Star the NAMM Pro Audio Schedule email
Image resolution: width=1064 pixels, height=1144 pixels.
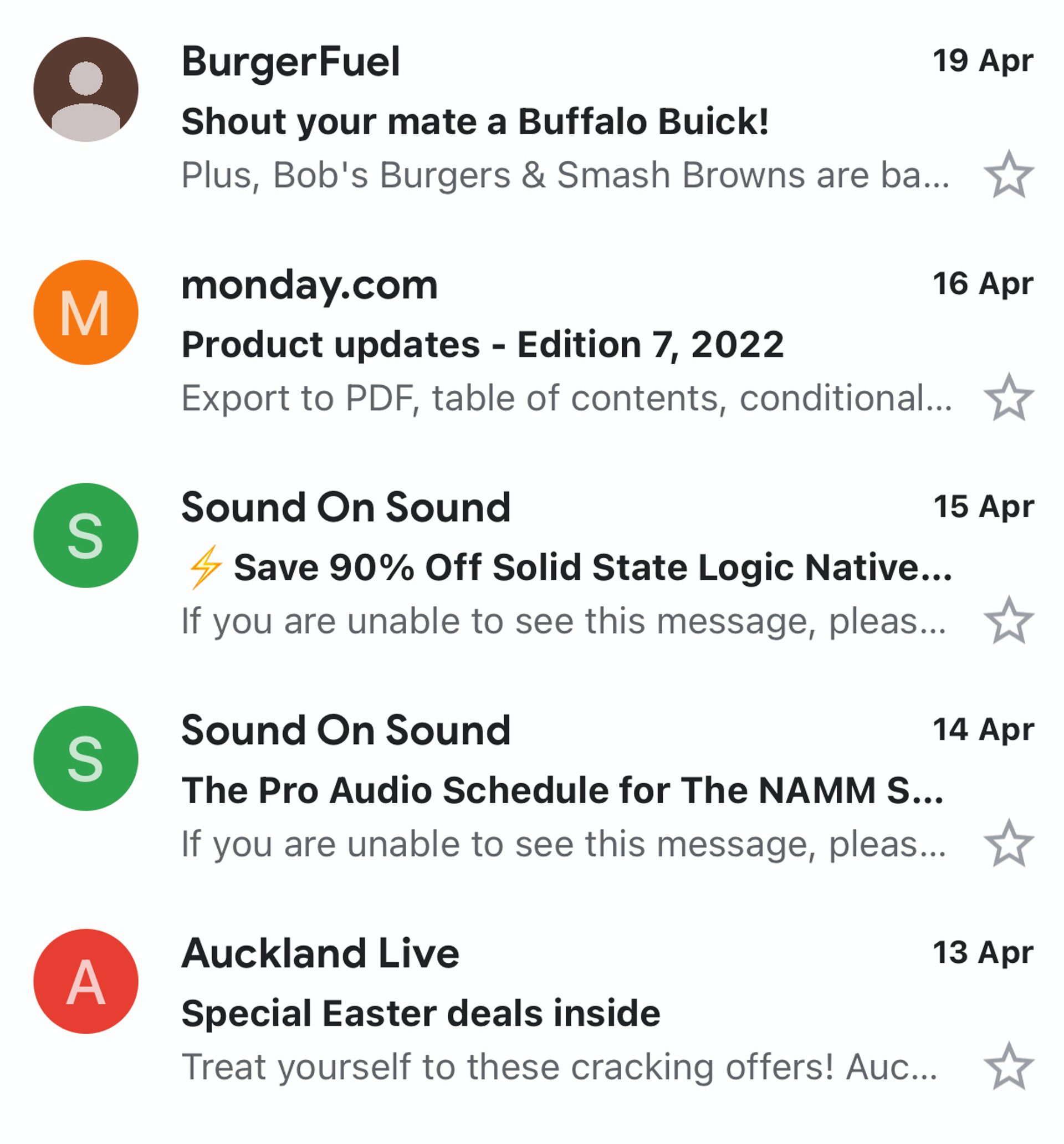pos(1008,844)
